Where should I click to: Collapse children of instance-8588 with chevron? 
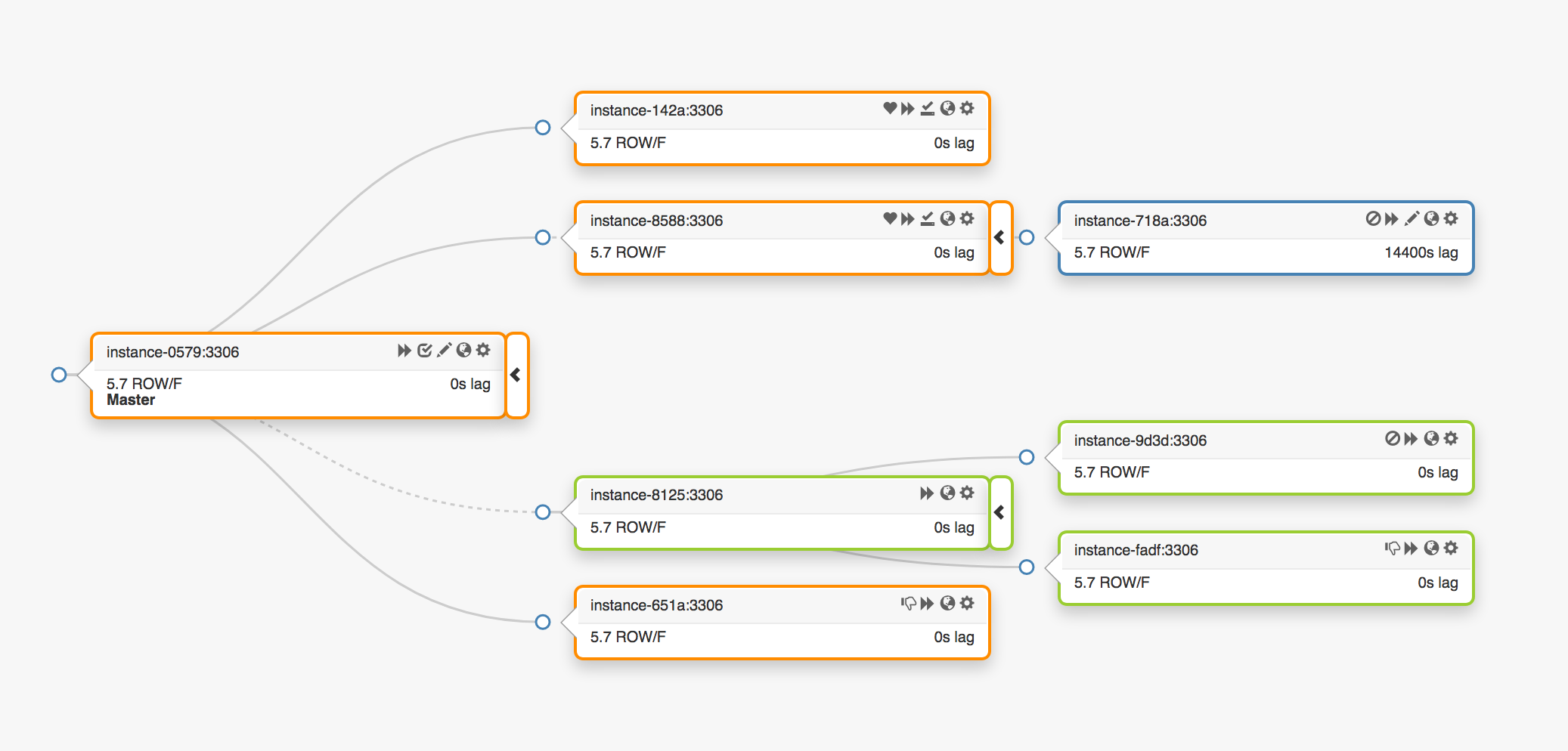(x=1000, y=237)
